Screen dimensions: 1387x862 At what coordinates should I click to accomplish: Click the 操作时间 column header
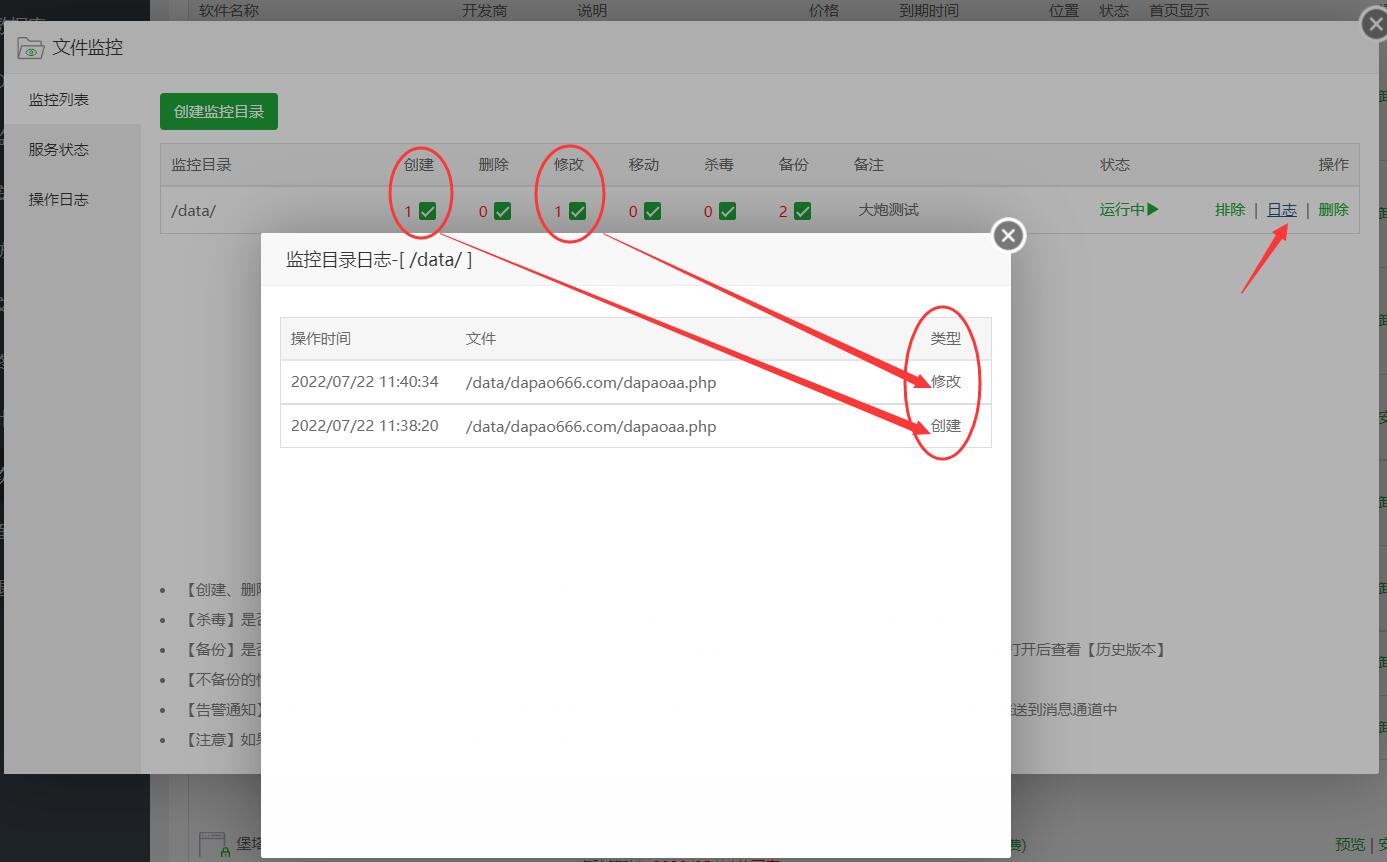pos(321,338)
